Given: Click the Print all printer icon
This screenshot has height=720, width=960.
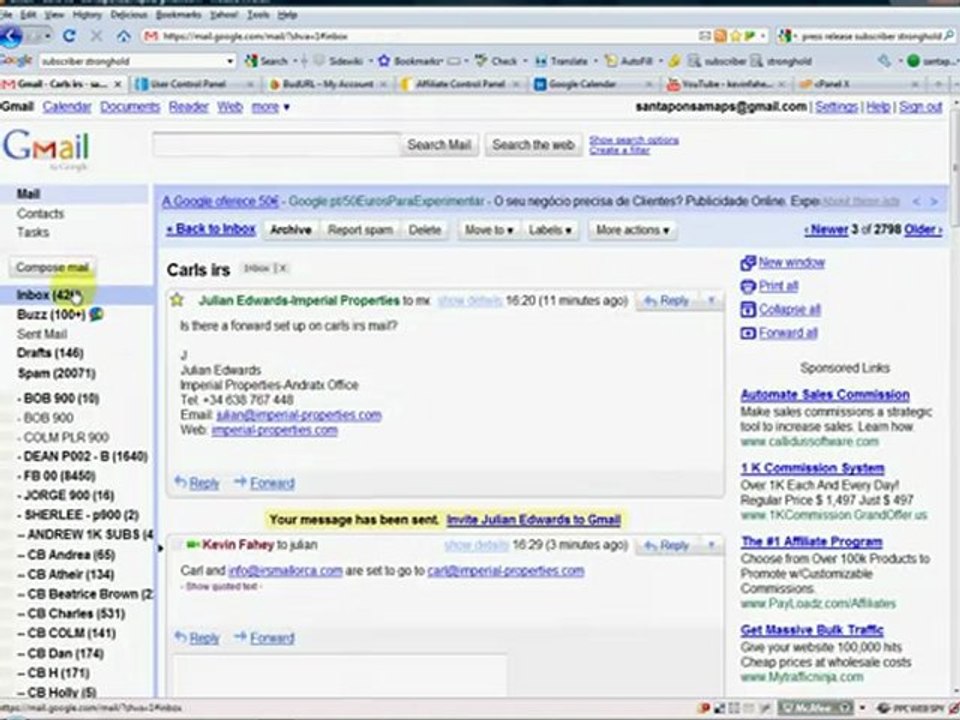Looking at the screenshot, I should pos(748,287).
